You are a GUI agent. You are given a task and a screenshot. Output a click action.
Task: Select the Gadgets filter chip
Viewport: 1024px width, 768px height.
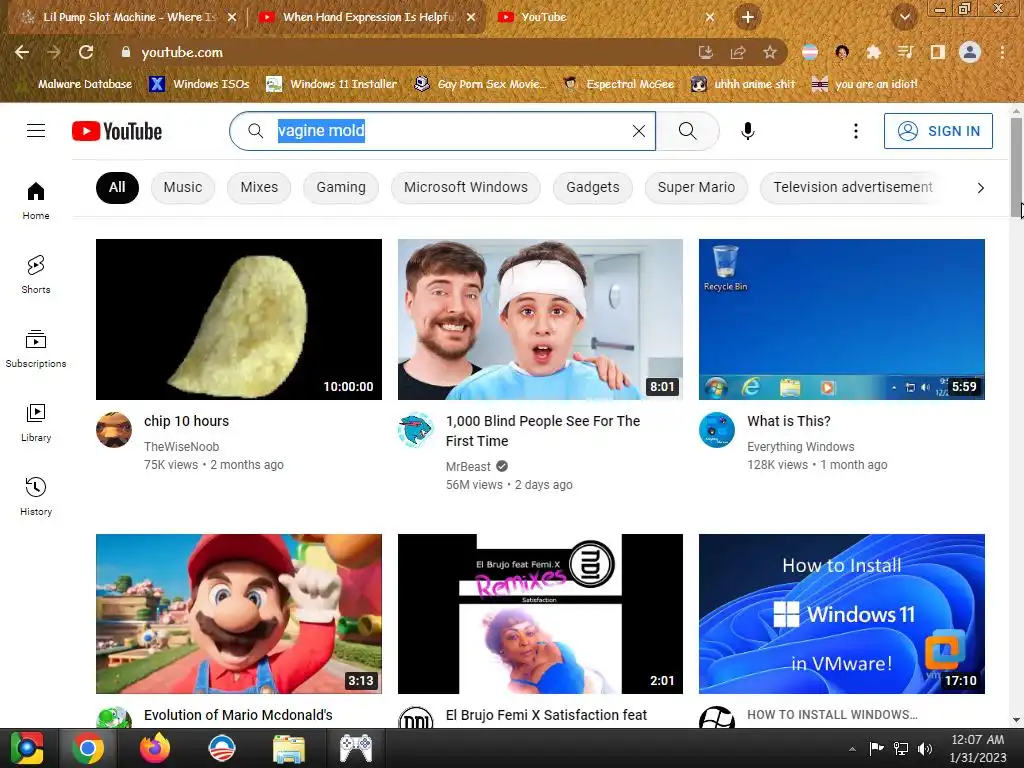tap(593, 187)
